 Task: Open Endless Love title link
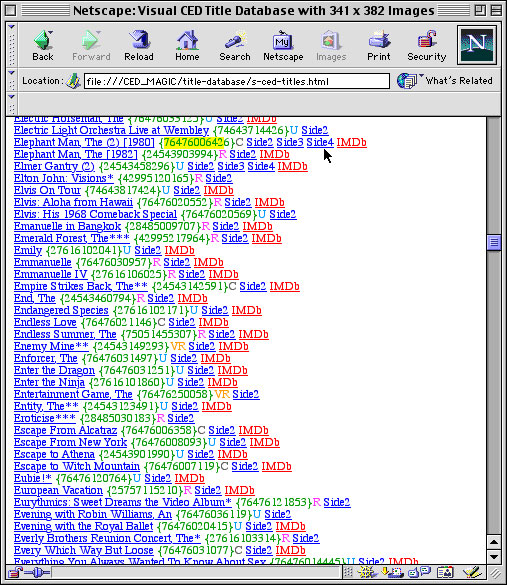coord(45,322)
